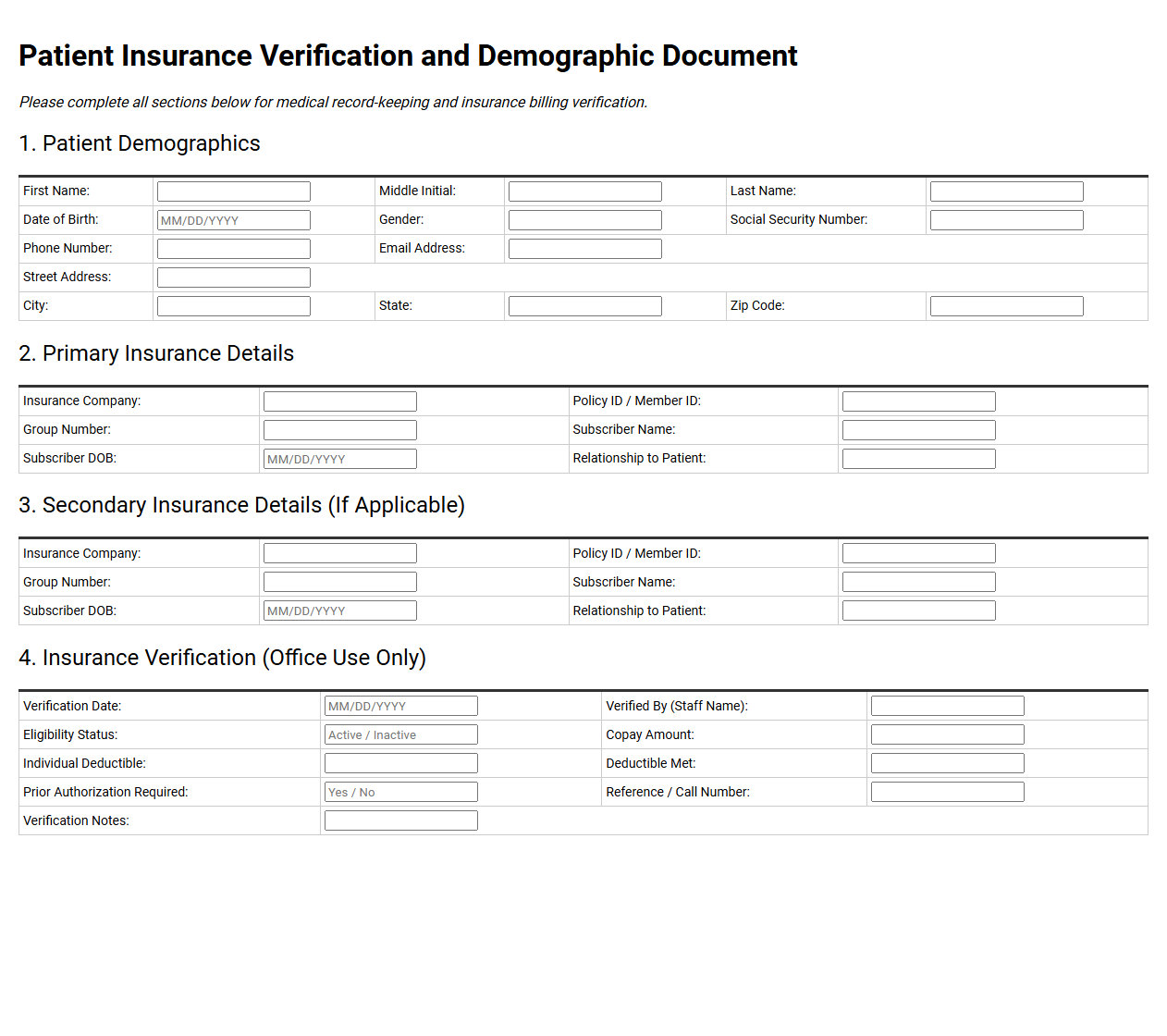The image size is (1167, 1036).
Task: Click the 'Prior Authorization Required:' label
Action: (x=105, y=792)
